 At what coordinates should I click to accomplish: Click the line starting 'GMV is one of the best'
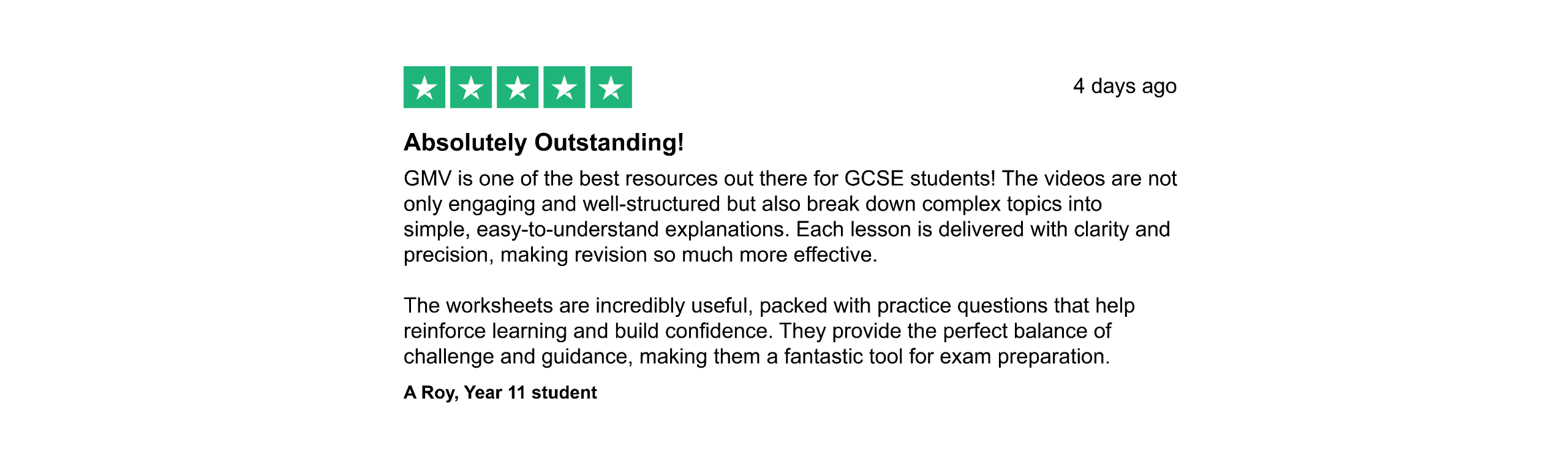(x=790, y=178)
